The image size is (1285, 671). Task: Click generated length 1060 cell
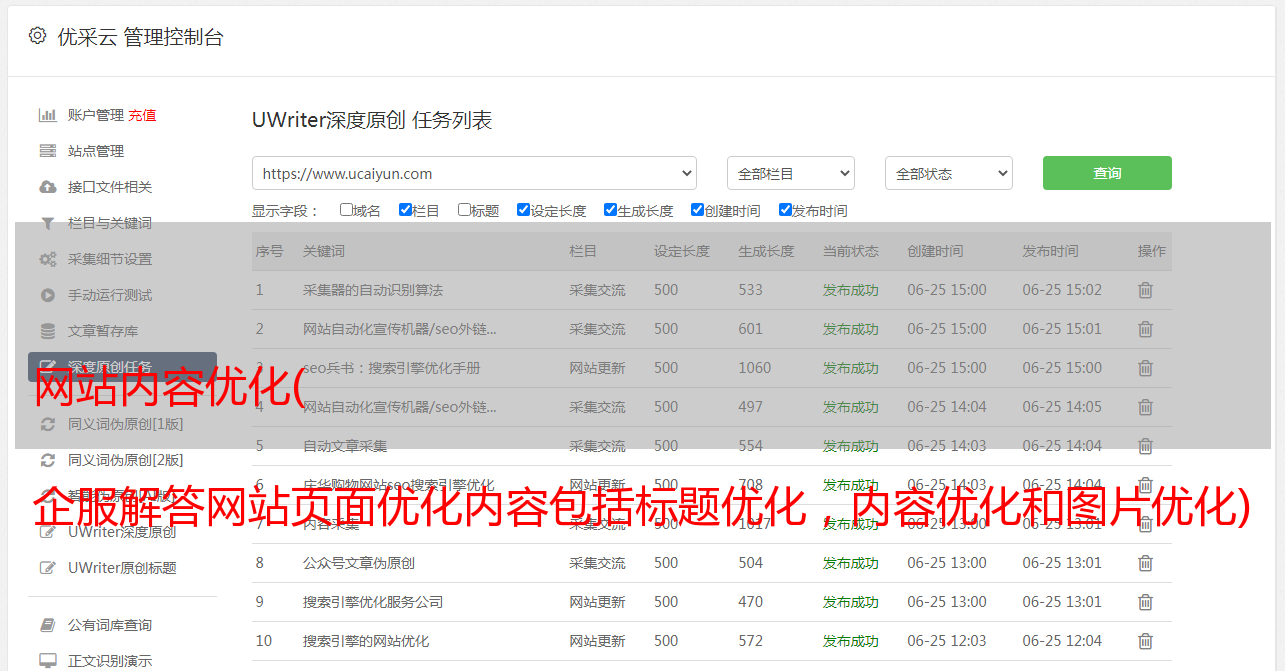(755, 368)
